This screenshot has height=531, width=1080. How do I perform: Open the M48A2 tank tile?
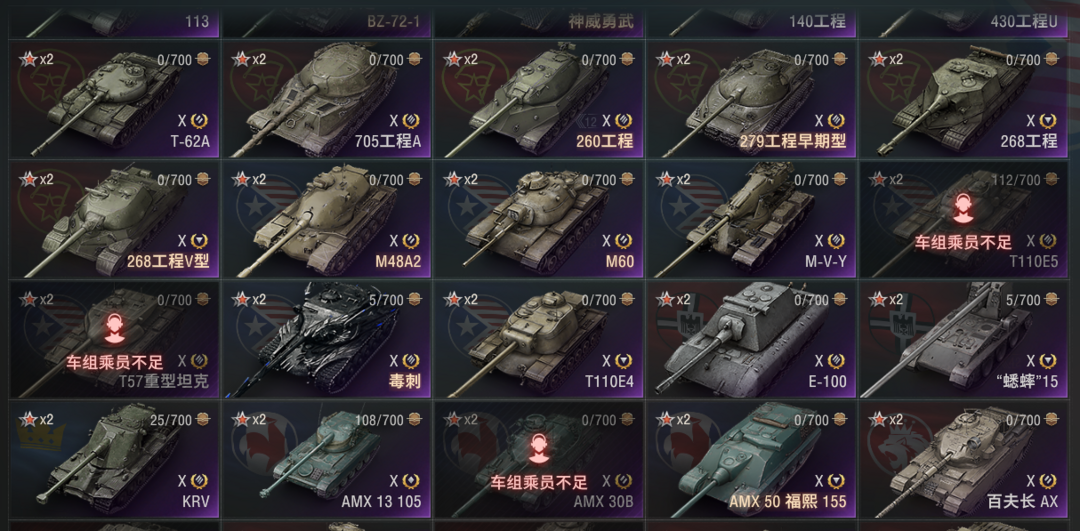pyautogui.click(x=326, y=220)
